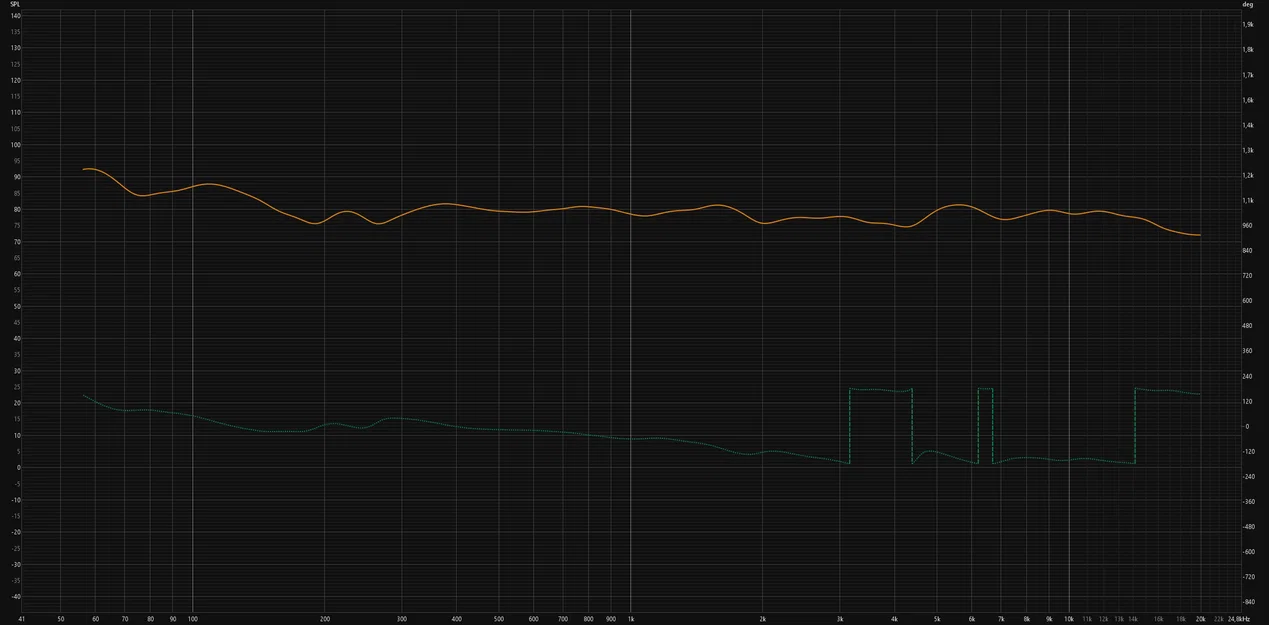The height and width of the screenshot is (625, 1269).
Task: Click the SPL axis title label
Action: pos(15,4)
